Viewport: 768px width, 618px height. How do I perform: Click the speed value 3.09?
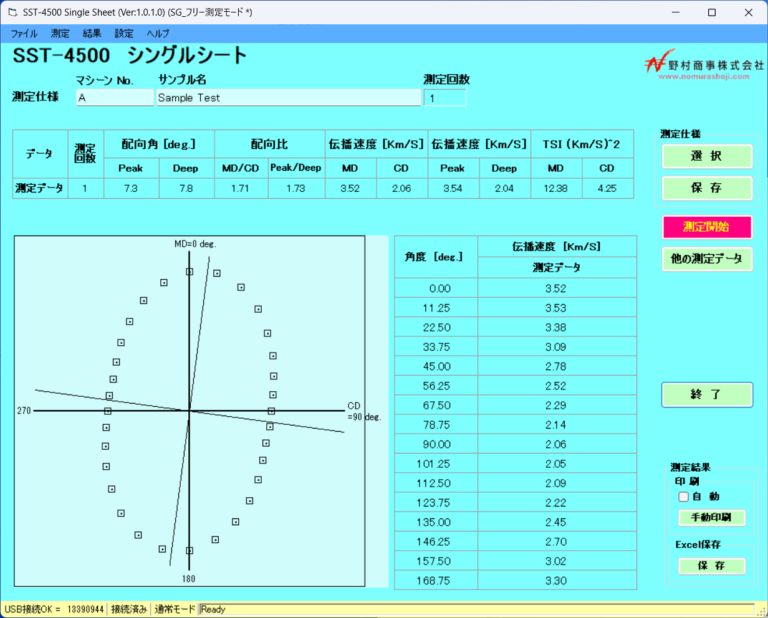click(556, 347)
